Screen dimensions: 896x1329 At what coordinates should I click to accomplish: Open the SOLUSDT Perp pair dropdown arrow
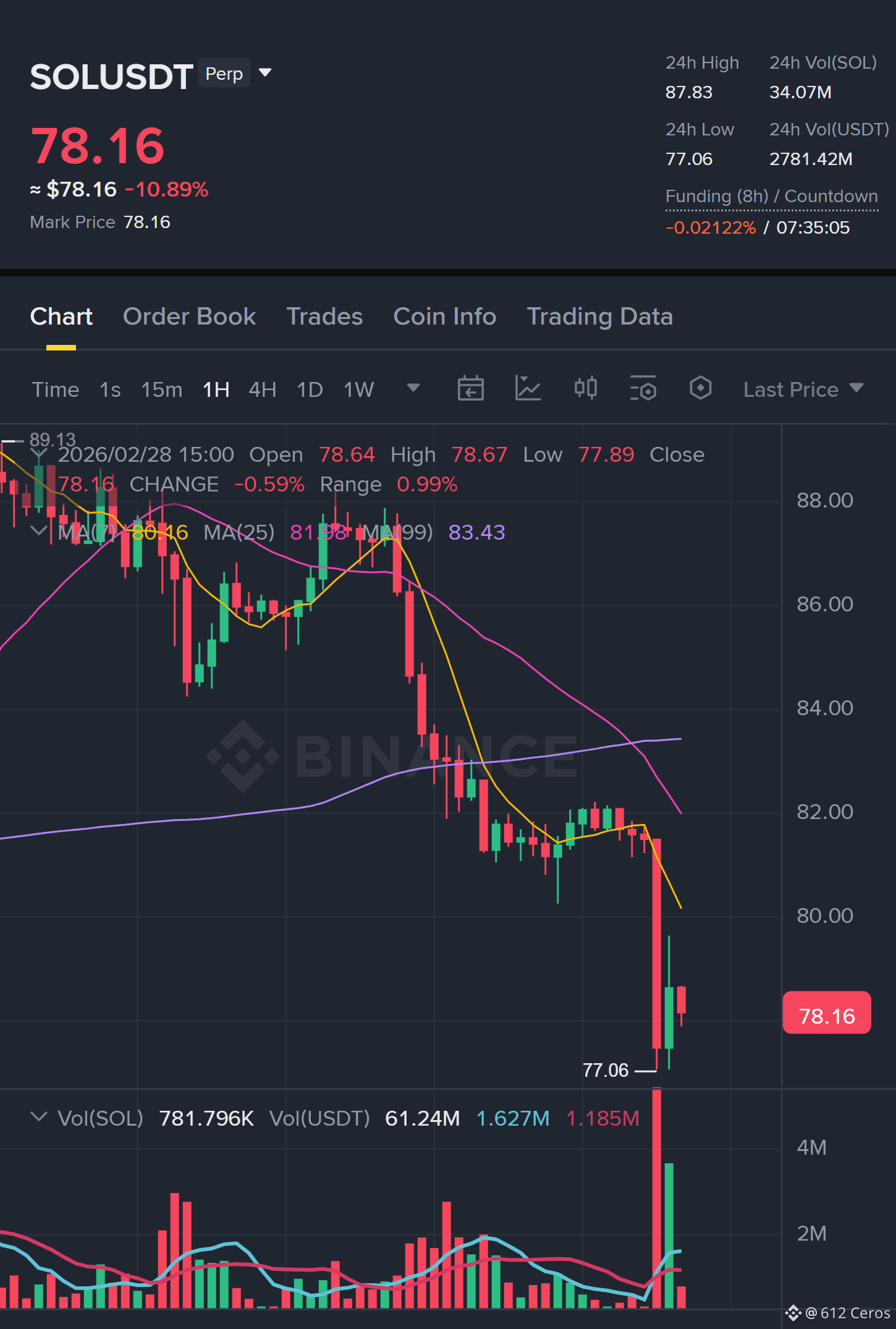tap(265, 73)
